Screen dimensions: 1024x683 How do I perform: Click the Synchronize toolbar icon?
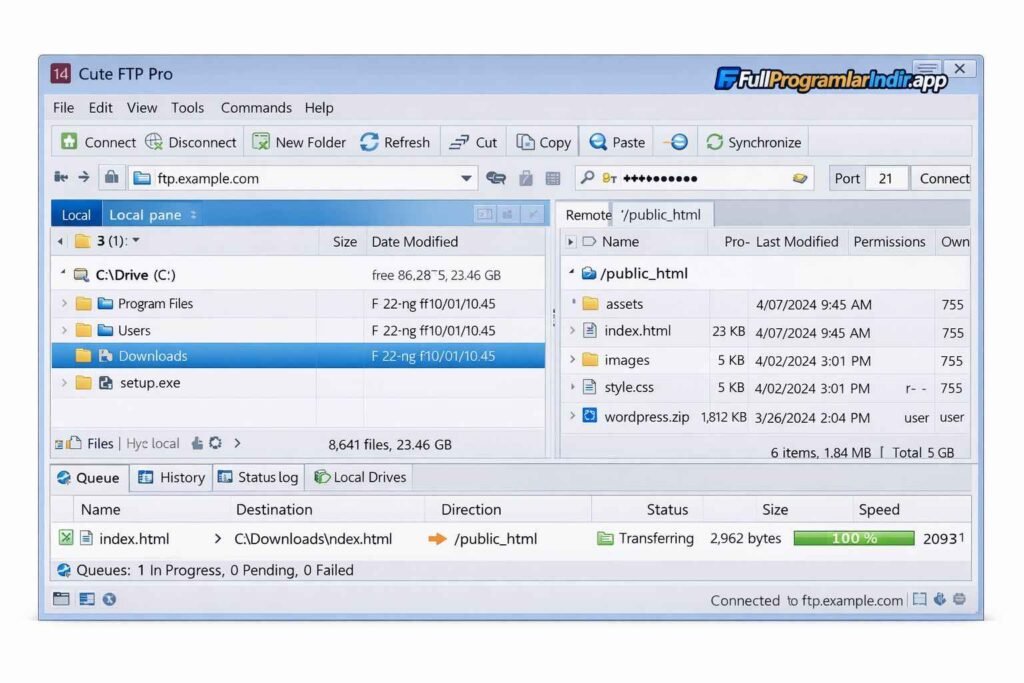coord(714,142)
